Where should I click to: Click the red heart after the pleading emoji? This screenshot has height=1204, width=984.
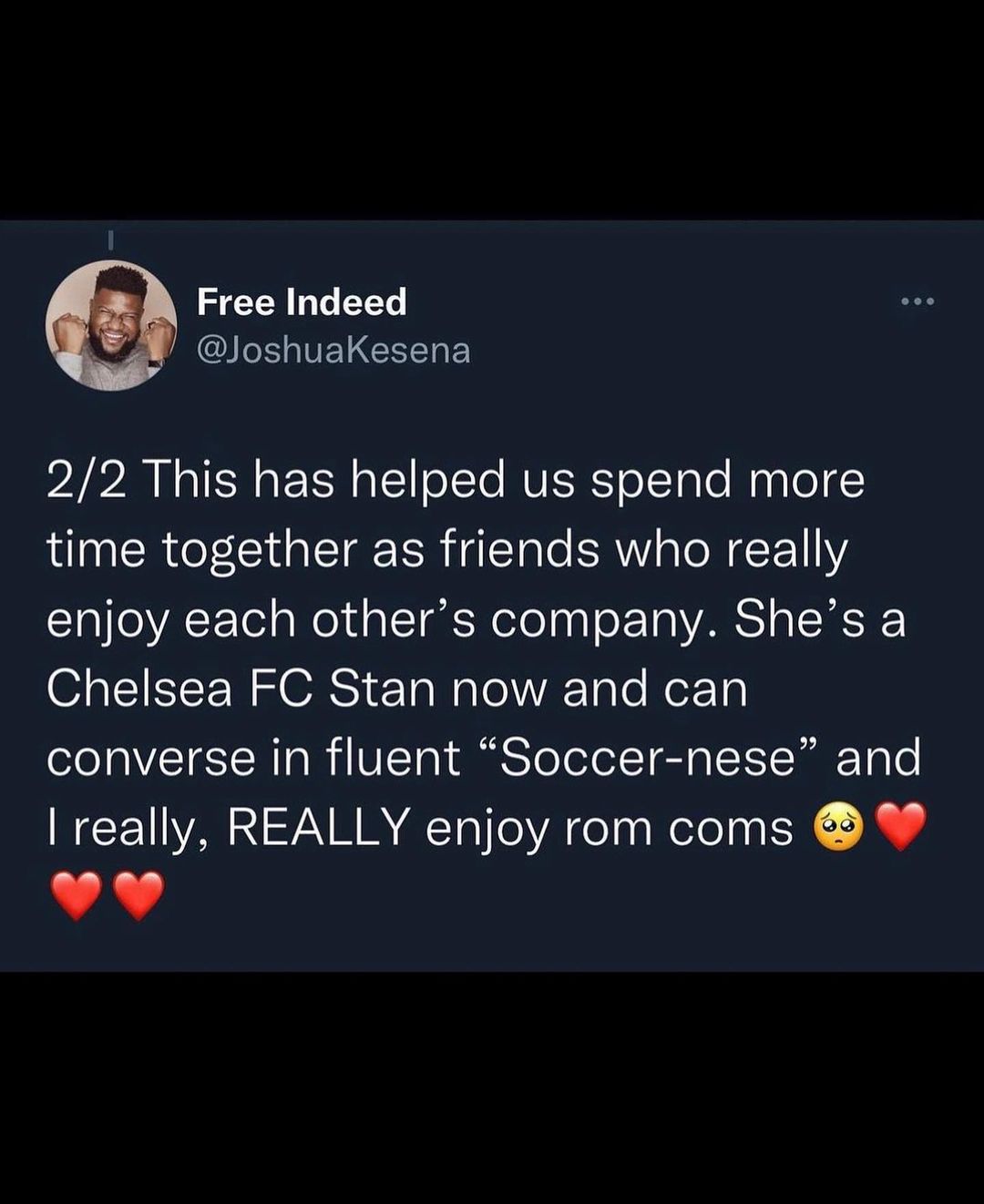click(900, 827)
